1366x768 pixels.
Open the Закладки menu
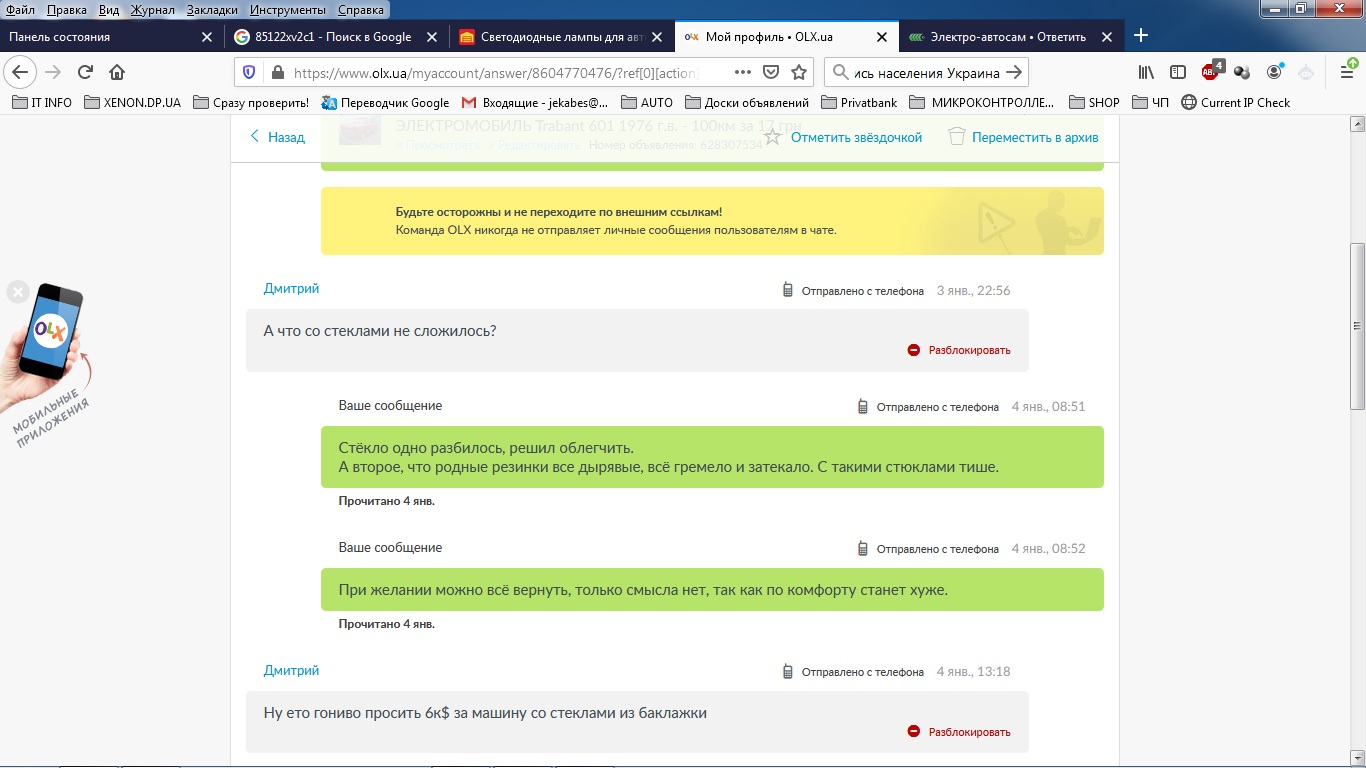(210, 9)
